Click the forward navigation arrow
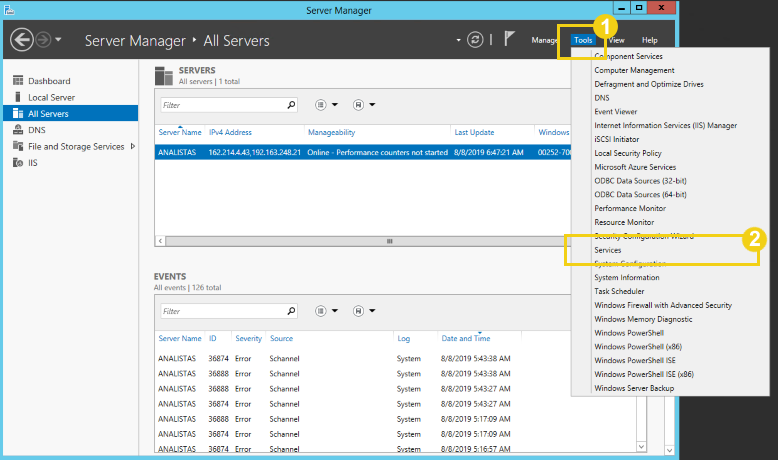 pyautogui.click(x=44, y=40)
